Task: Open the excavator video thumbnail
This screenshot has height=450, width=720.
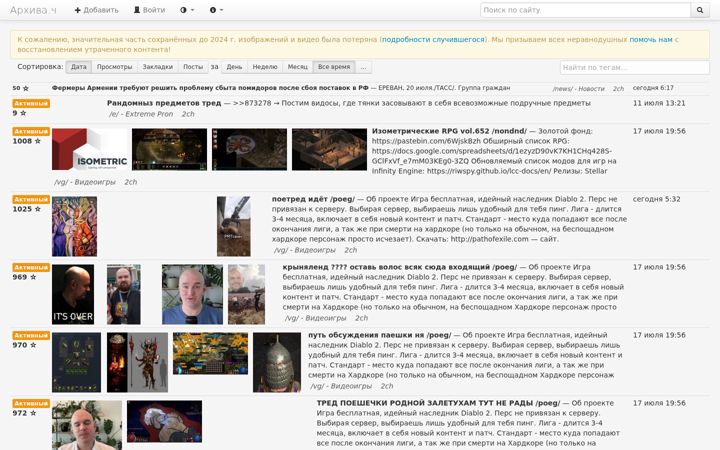Action: 234,226
